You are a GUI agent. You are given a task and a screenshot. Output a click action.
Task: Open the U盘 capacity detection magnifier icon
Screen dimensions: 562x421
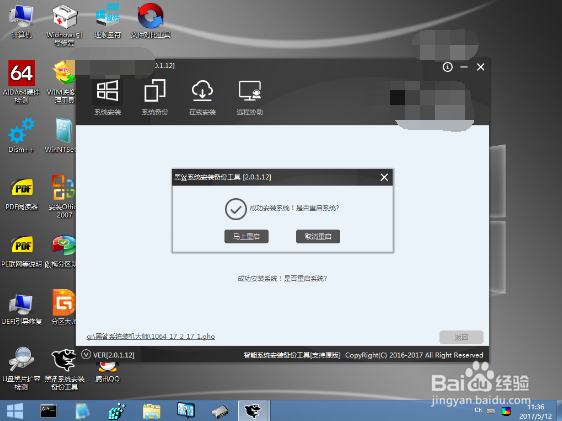[x=22, y=369]
